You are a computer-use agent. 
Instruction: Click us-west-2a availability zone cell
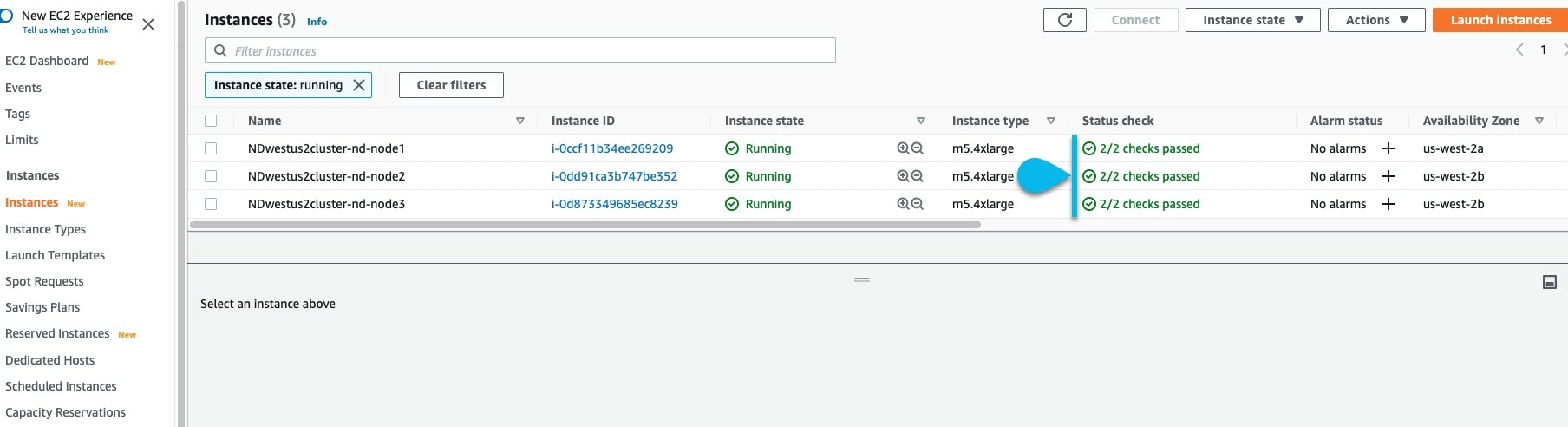coord(1453,148)
